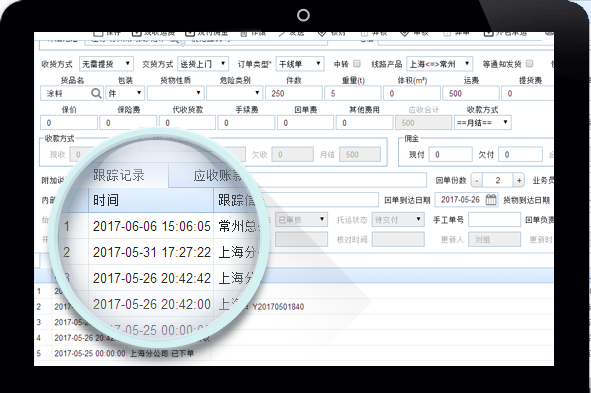591x393 pixels.
Task: Open the 收货方式 dropdown showing 无需提货
Action: tap(106, 64)
